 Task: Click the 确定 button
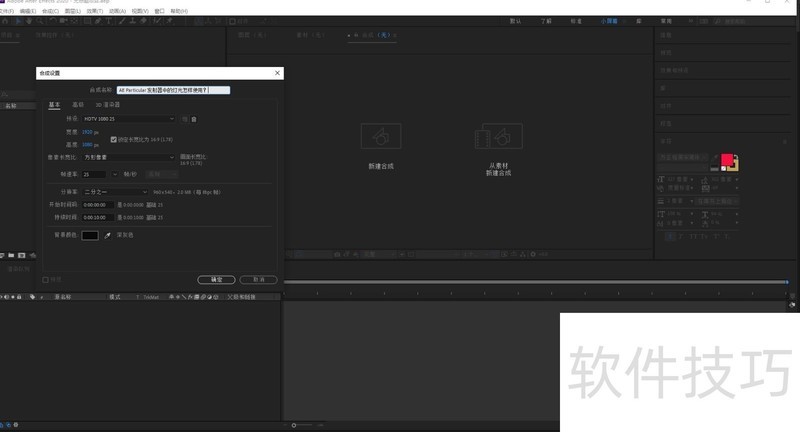(x=216, y=279)
